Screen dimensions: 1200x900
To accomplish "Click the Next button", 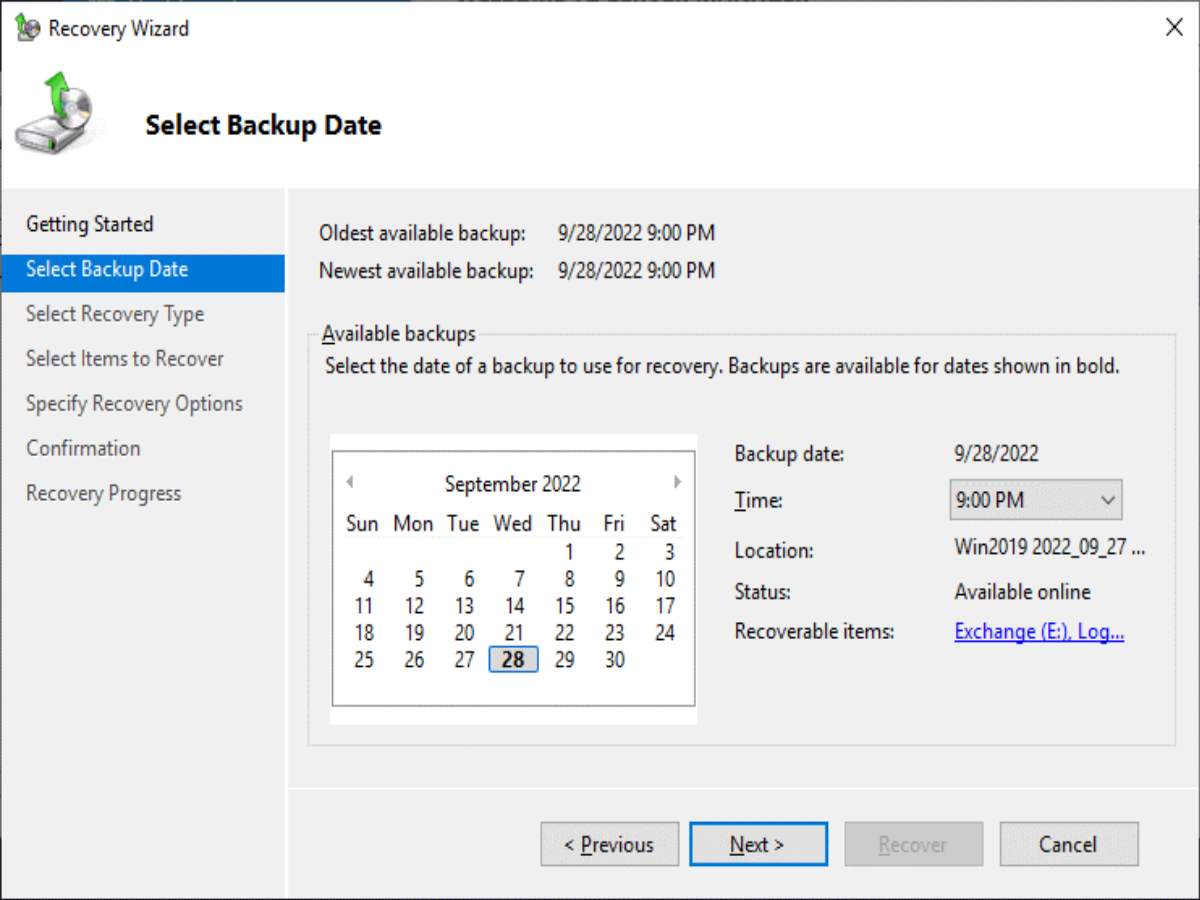I will (758, 844).
